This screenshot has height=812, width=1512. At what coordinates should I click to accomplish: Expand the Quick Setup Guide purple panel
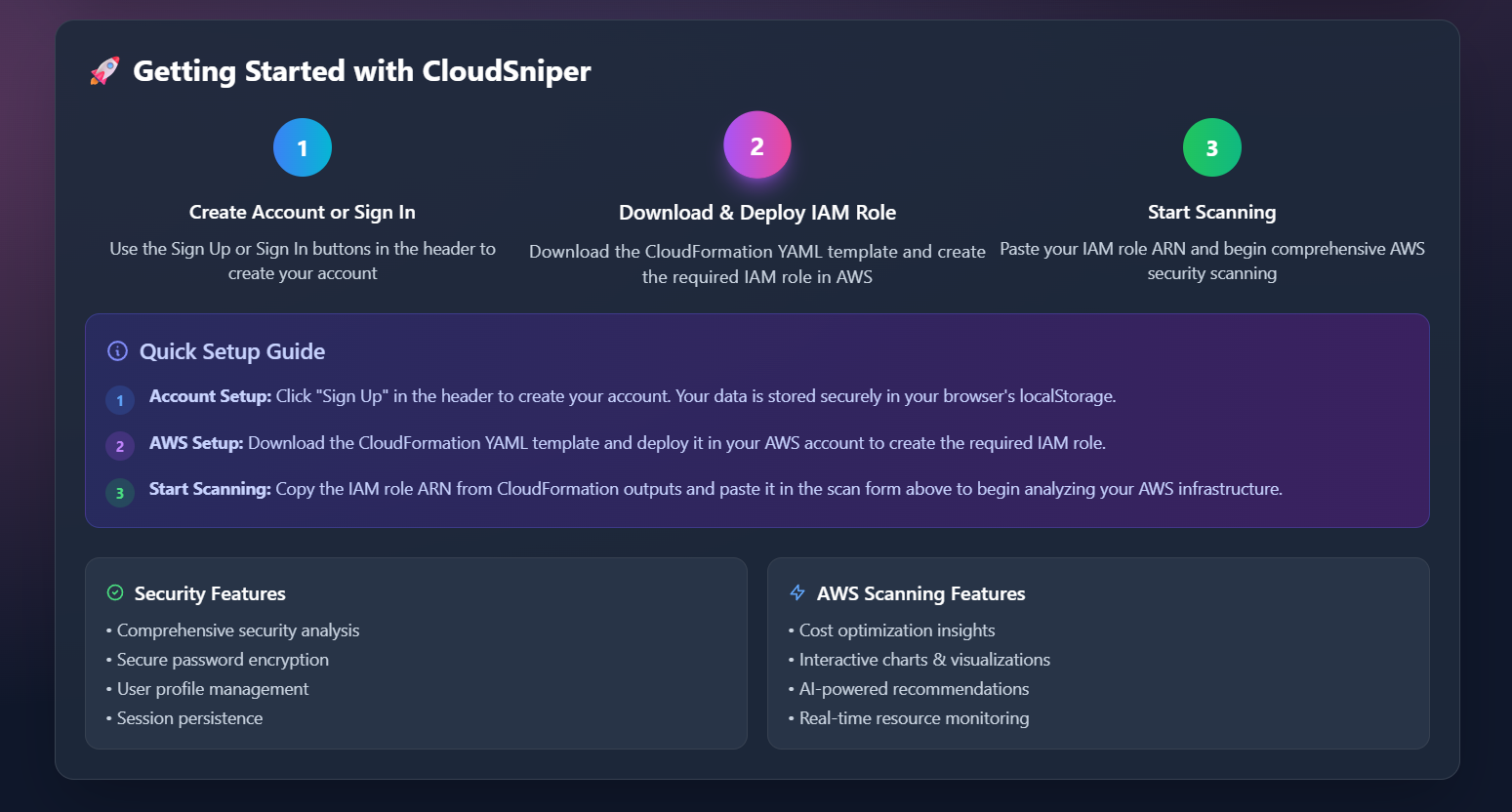pyautogui.click(x=757, y=421)
